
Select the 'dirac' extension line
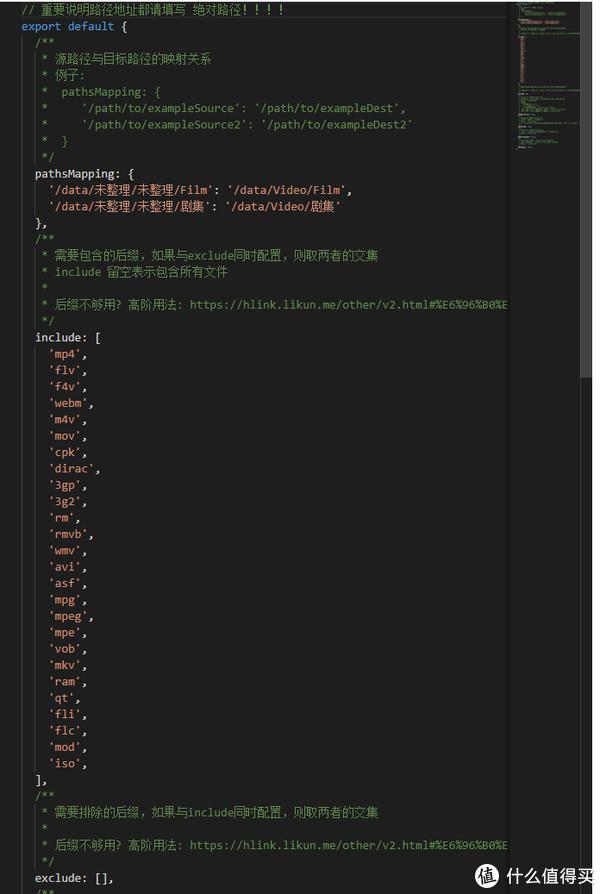pyautogui.click(x=71, y=469)
